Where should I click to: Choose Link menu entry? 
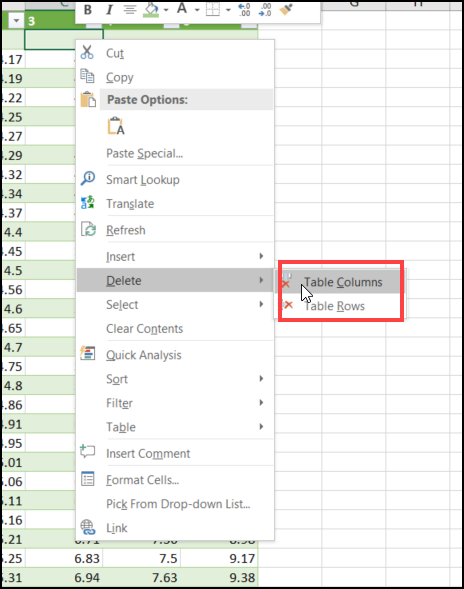point(117,528)
